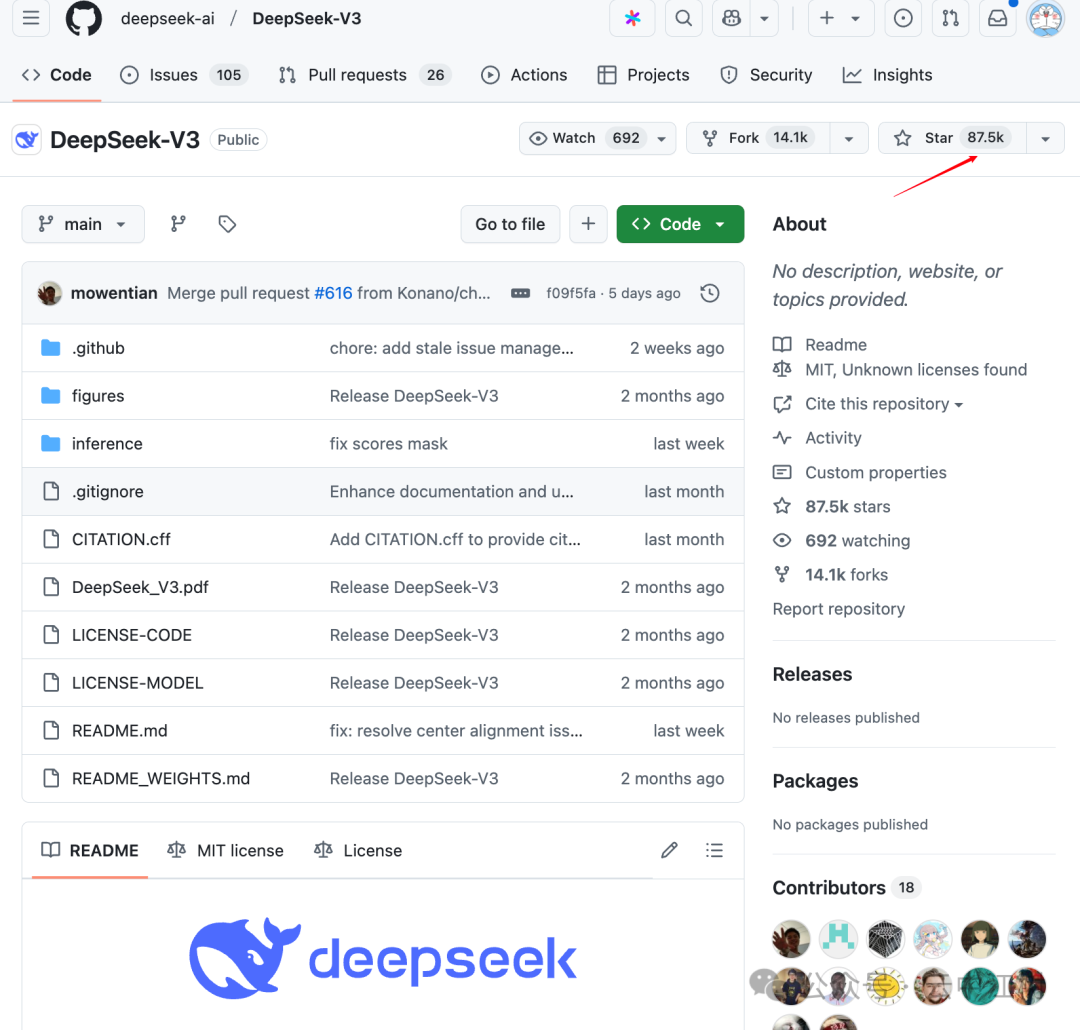The height and width of the screenshot is (1030, 1080).
Task: Click the Go to file button
Action: (510, 224)
